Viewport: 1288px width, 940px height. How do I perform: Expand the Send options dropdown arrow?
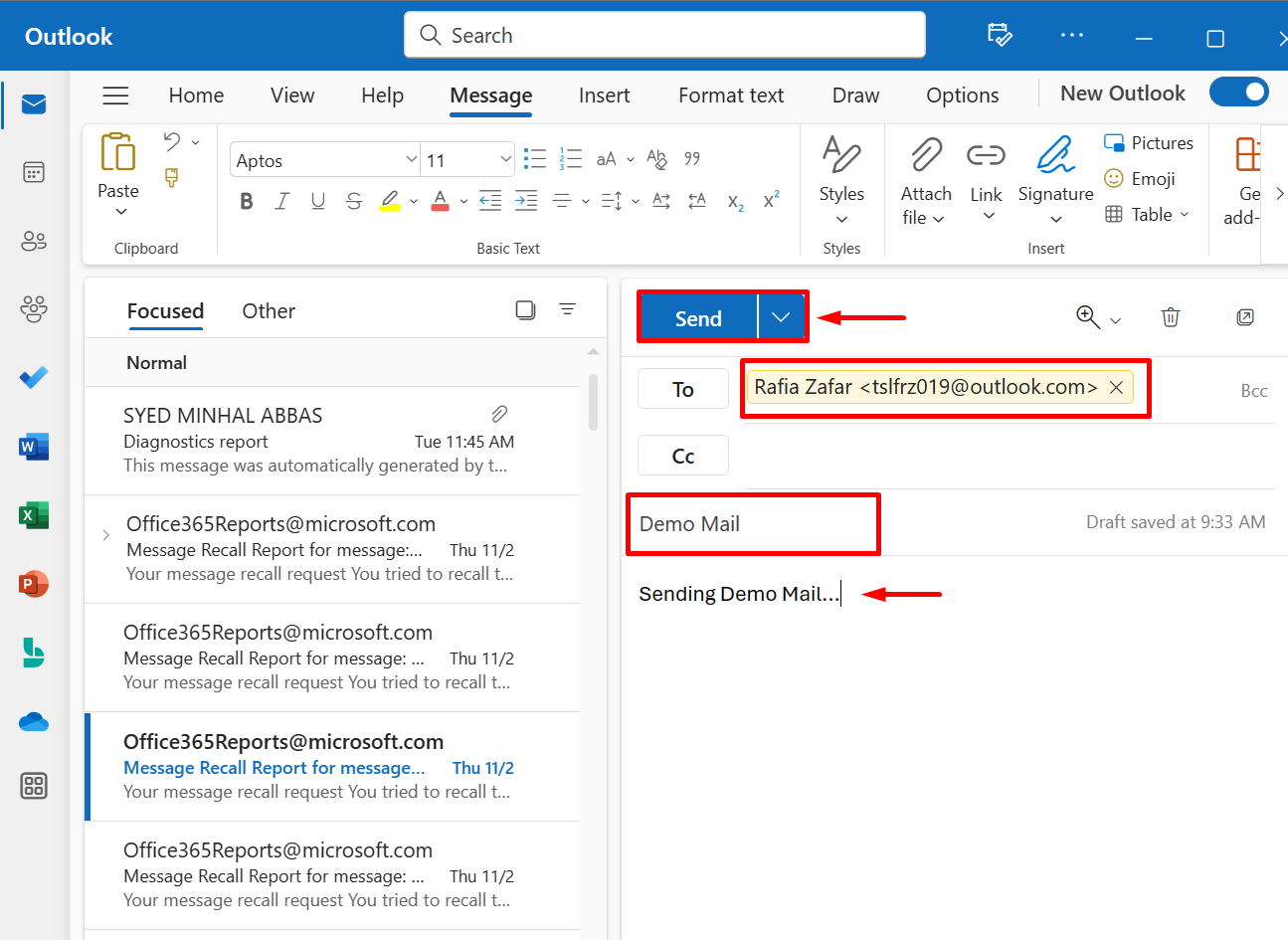click(x=781, y=318)
